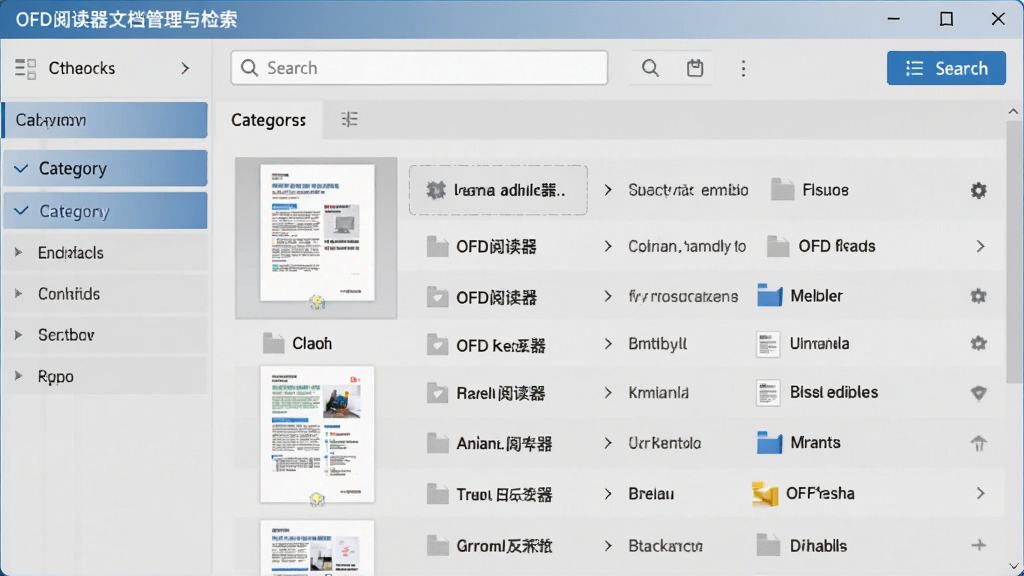Click the Claoh folder icon
Viewport: 1024px width, 576px height.
[273, 343]
